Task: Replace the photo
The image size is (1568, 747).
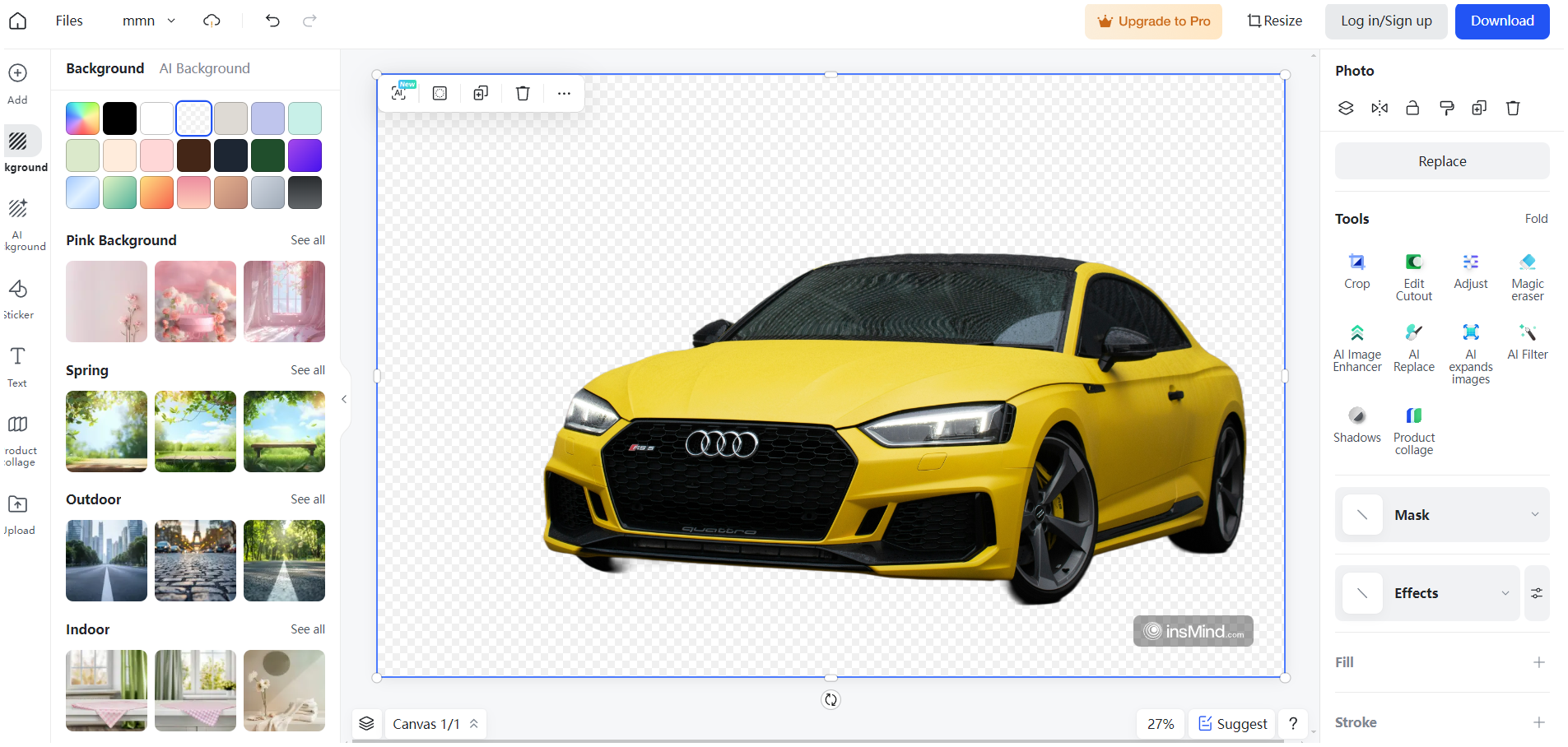Action: point(1442,161)
